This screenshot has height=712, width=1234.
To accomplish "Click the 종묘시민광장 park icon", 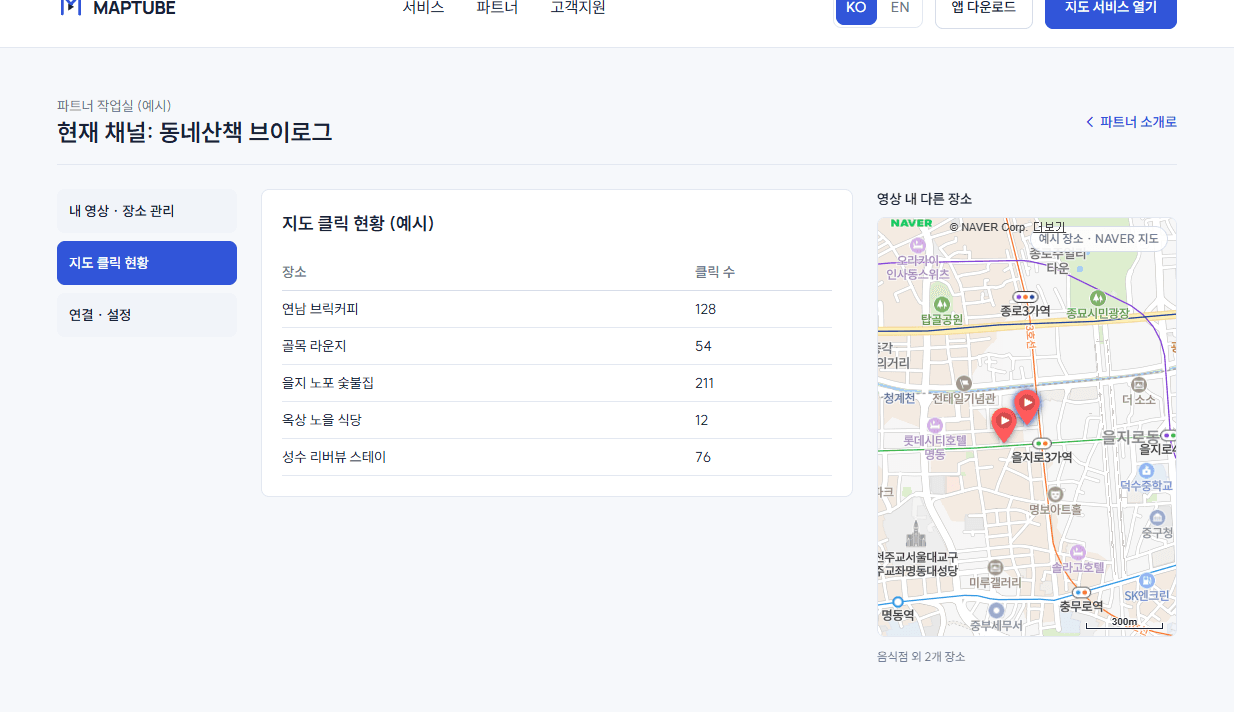I will click(x=1097, y=297).
